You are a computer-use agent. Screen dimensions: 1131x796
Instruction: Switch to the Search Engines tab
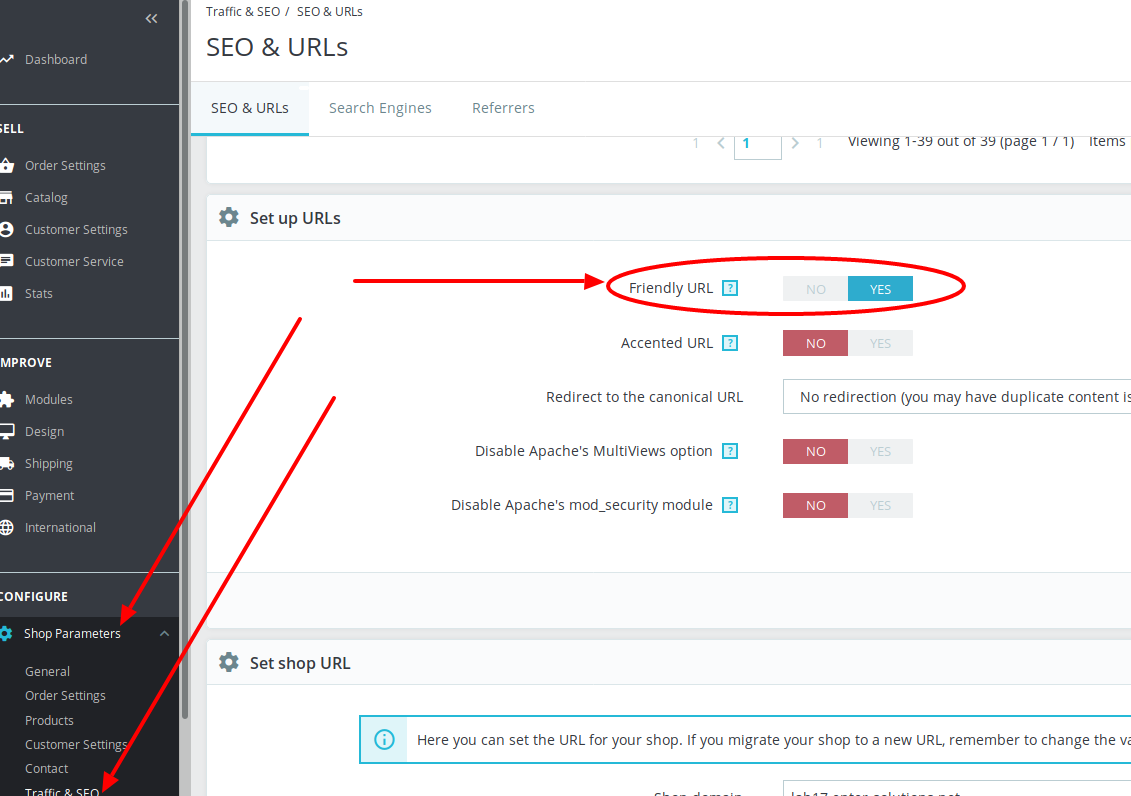380,108
